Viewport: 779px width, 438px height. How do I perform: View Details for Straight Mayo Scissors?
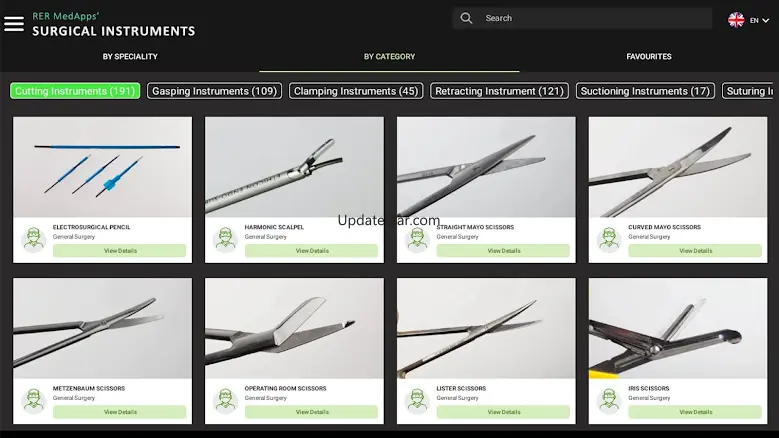click(503, 251)
